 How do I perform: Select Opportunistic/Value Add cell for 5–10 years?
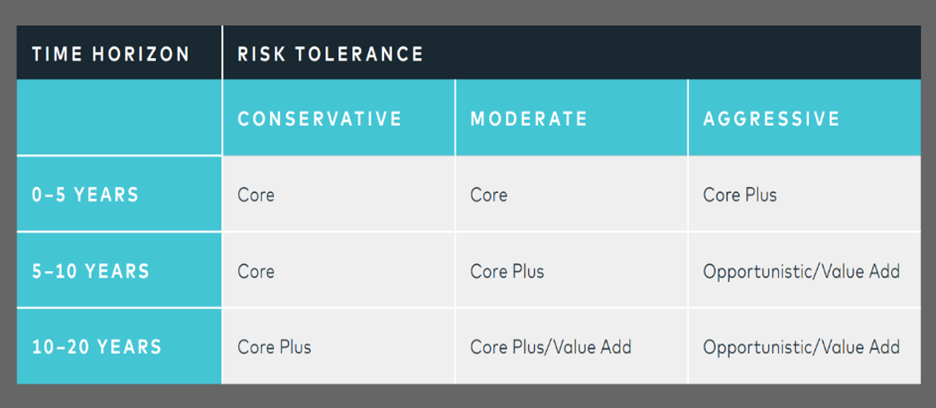click(804, 271)
